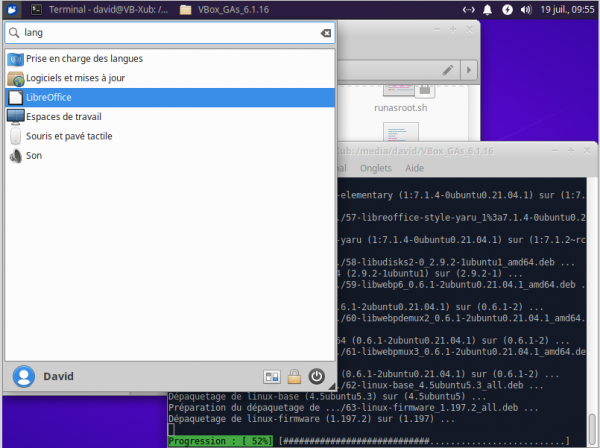Click the power log out button
600x448 pixels.
click(x=317, y=377)
